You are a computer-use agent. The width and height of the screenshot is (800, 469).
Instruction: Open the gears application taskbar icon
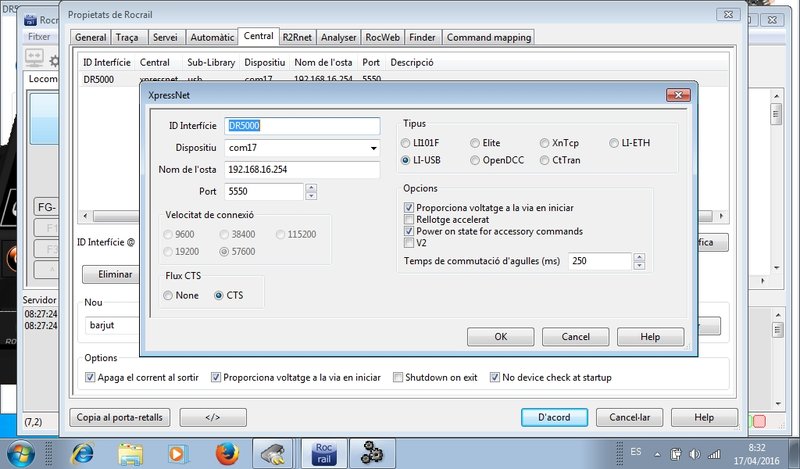coord(373,453)
